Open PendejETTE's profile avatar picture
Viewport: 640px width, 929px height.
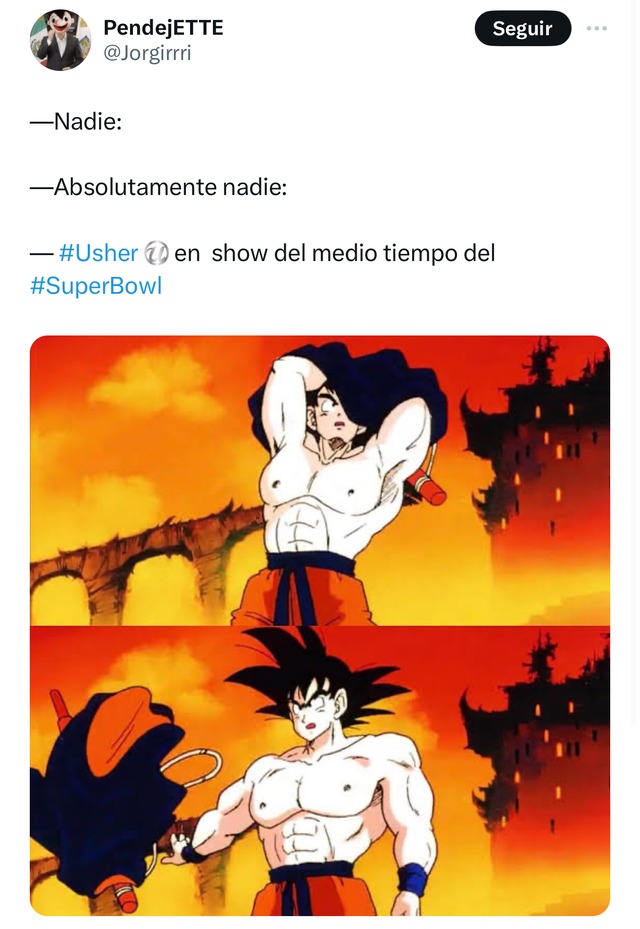pyautogui.click(x=60, y=40)
